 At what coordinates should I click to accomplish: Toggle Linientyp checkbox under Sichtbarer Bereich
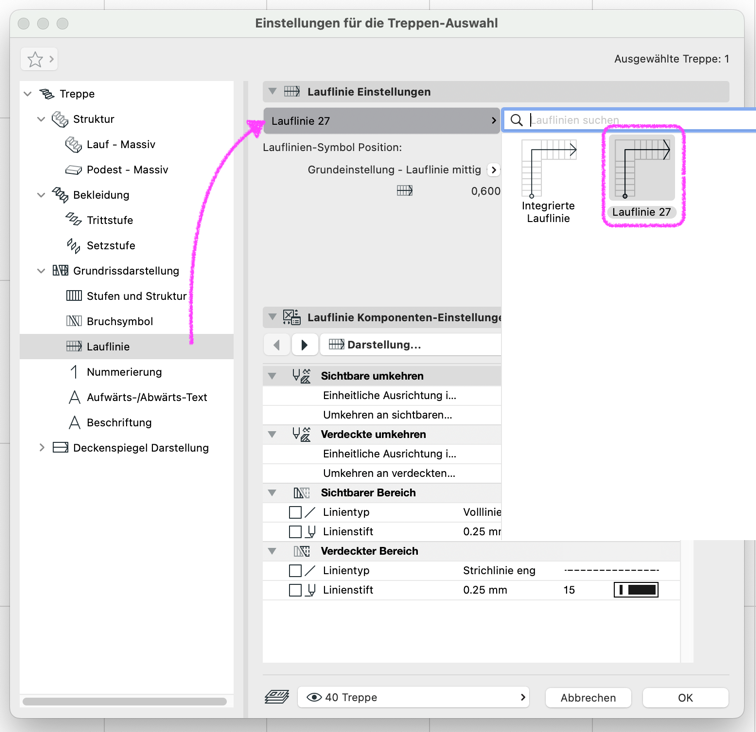[x=295, y=512]
